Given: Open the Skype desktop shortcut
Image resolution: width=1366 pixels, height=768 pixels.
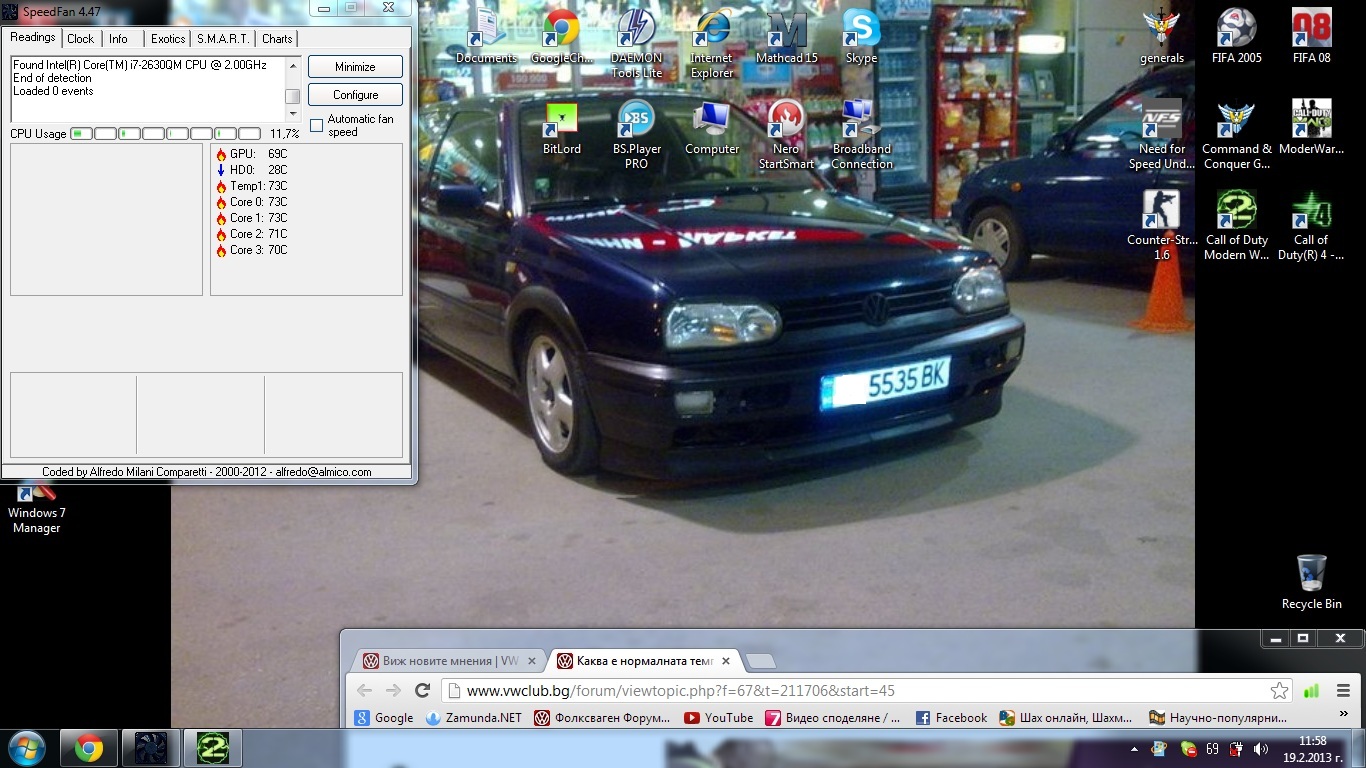Looking at the screenshot, I should click(x=861, y=30).
